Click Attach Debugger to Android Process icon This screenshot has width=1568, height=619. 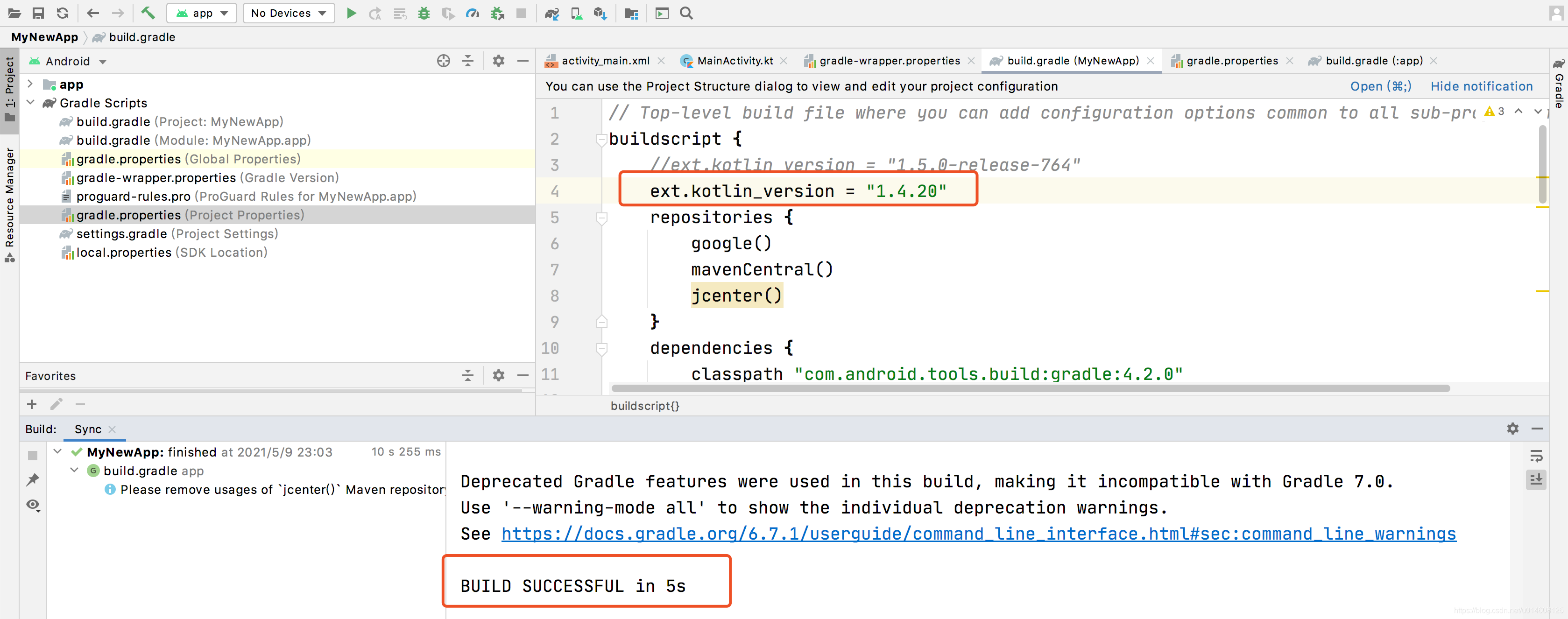(x=497, y=13)
